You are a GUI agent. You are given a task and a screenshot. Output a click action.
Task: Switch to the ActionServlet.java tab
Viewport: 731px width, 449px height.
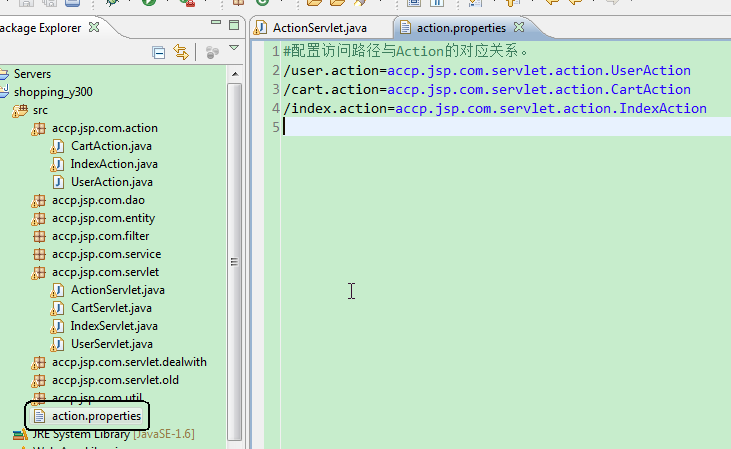click(x=319, y=28)
